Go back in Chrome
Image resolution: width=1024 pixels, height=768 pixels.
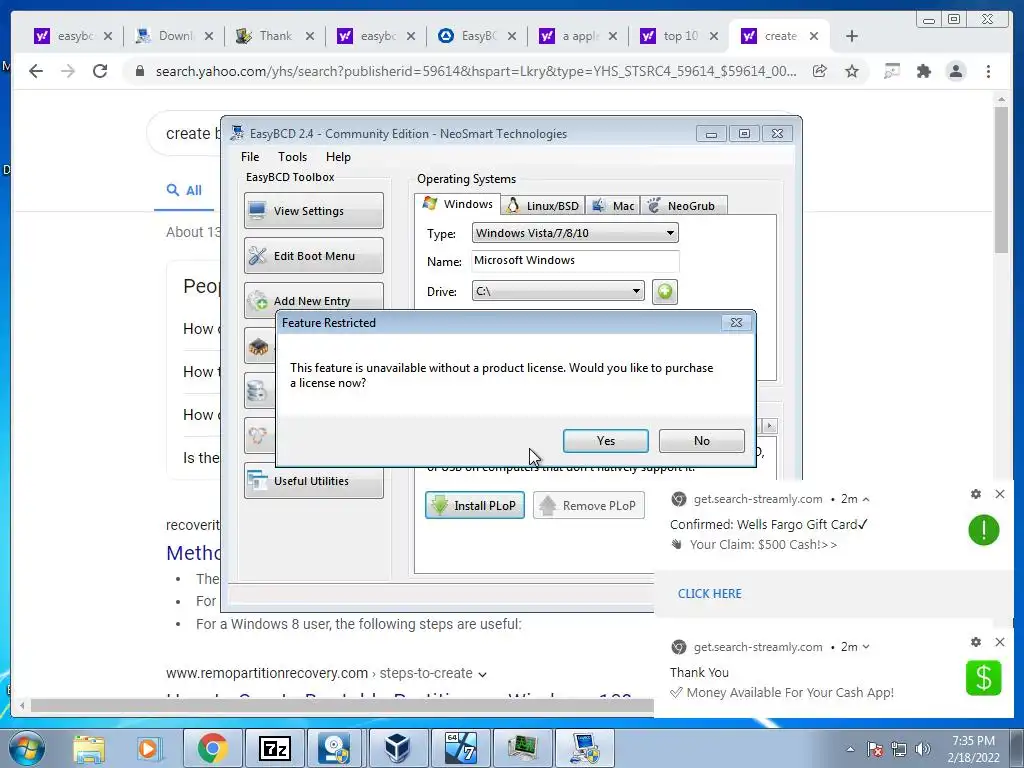click(36, 71)
